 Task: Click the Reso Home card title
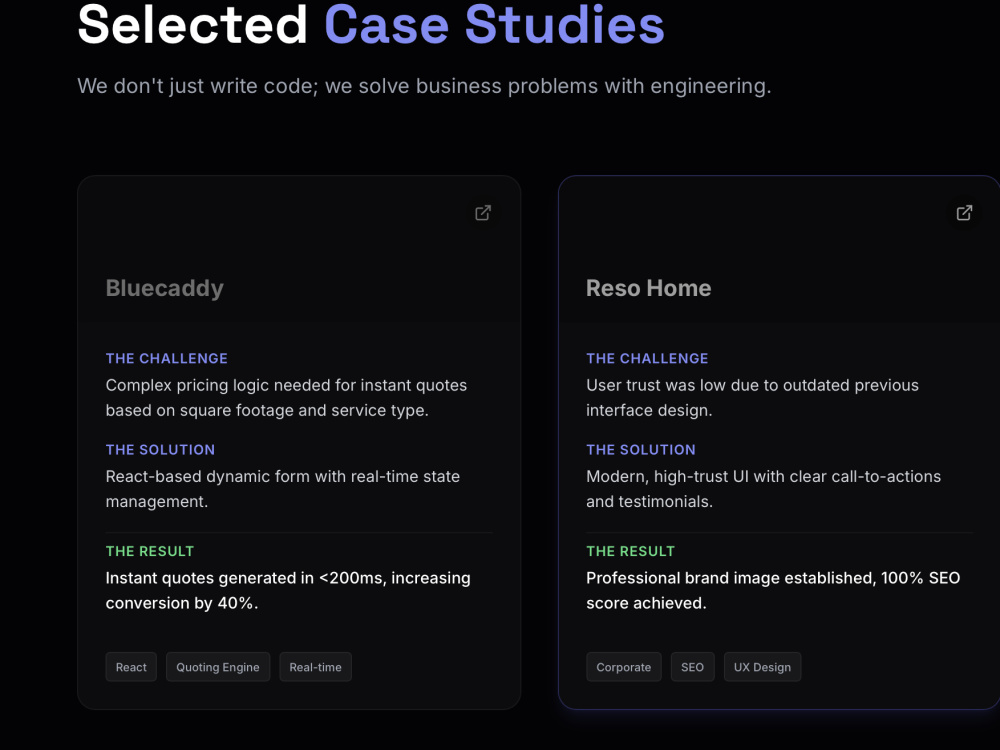[649, 288]
